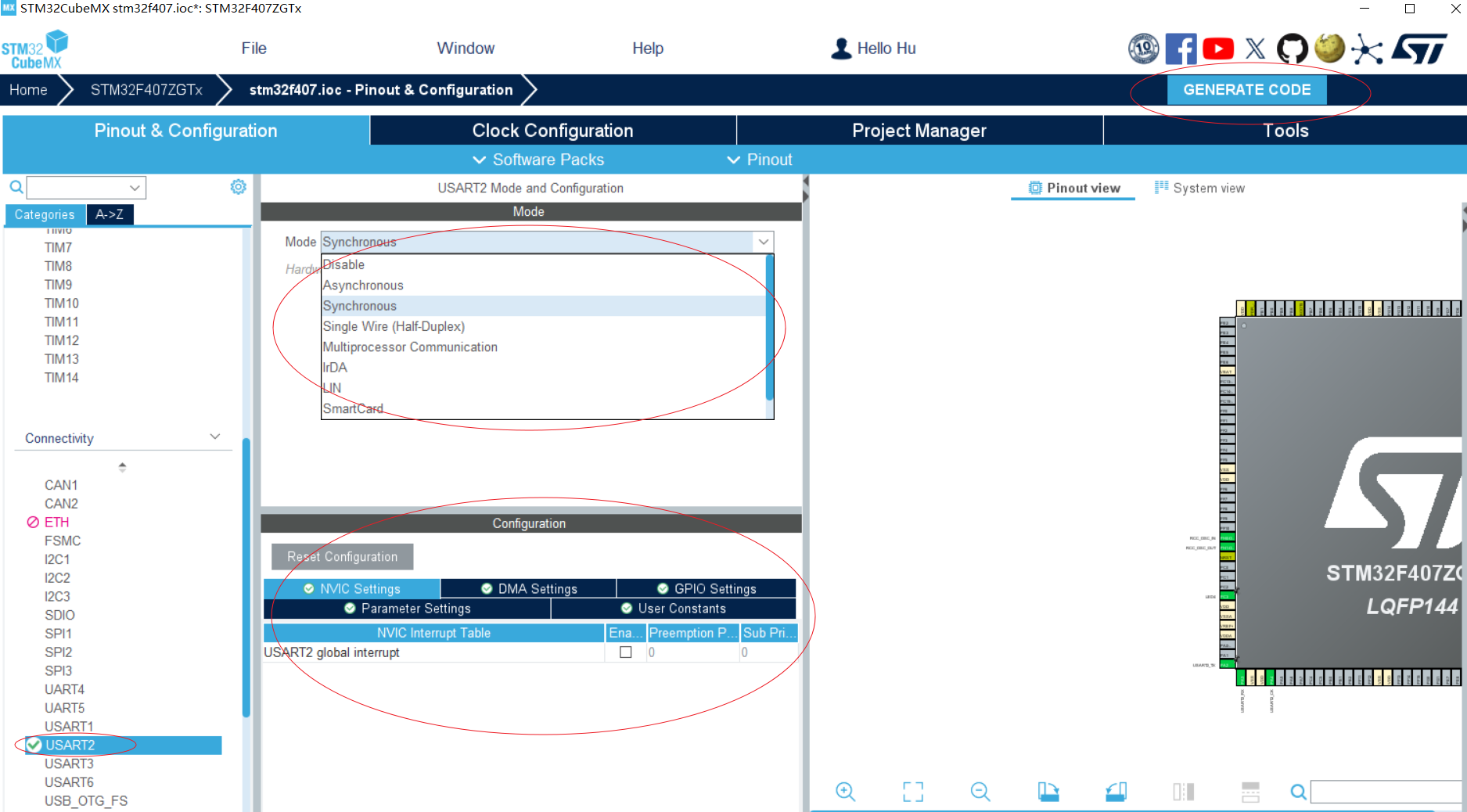The height and width of the screenshot is (812, 1467).
Task: Switch to the A->Z listing
Action: pyautogui.click(x=110, y=214)
